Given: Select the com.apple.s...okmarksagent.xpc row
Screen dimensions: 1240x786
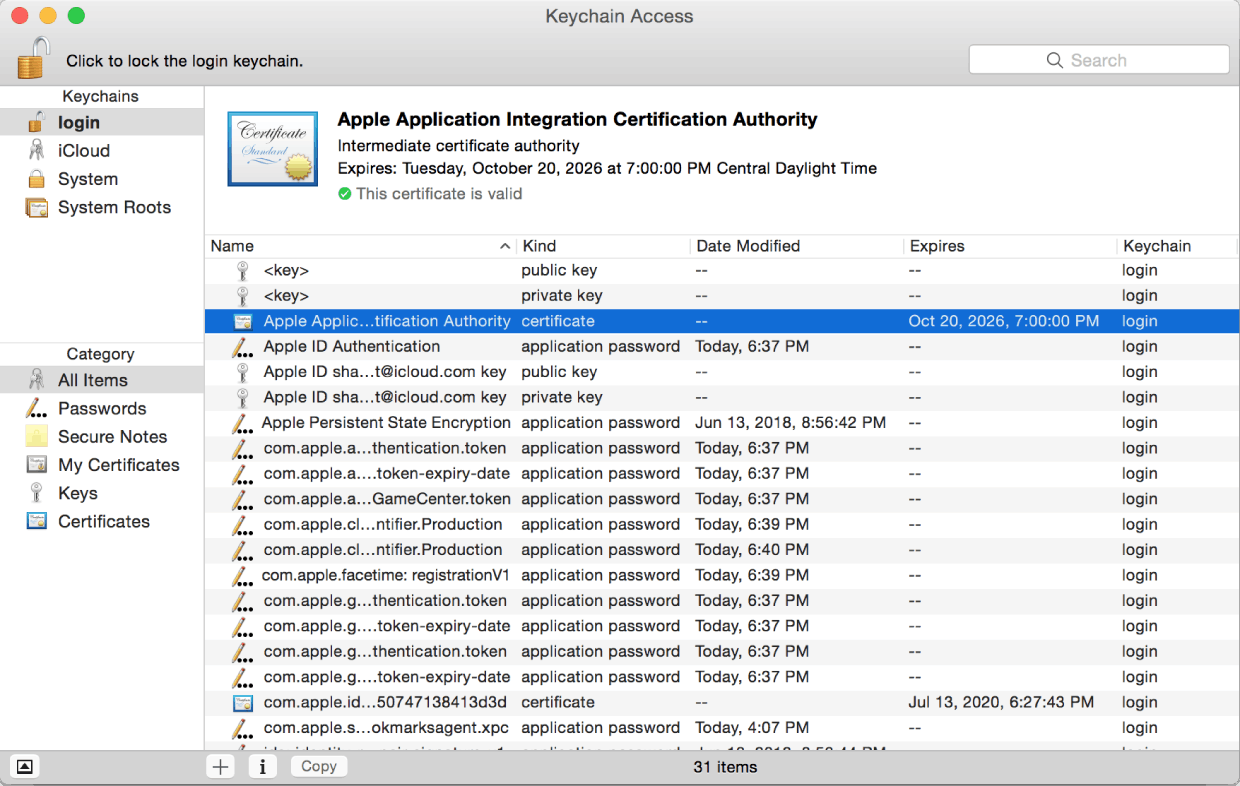Looking at the screenshot, I should point(722,728).
